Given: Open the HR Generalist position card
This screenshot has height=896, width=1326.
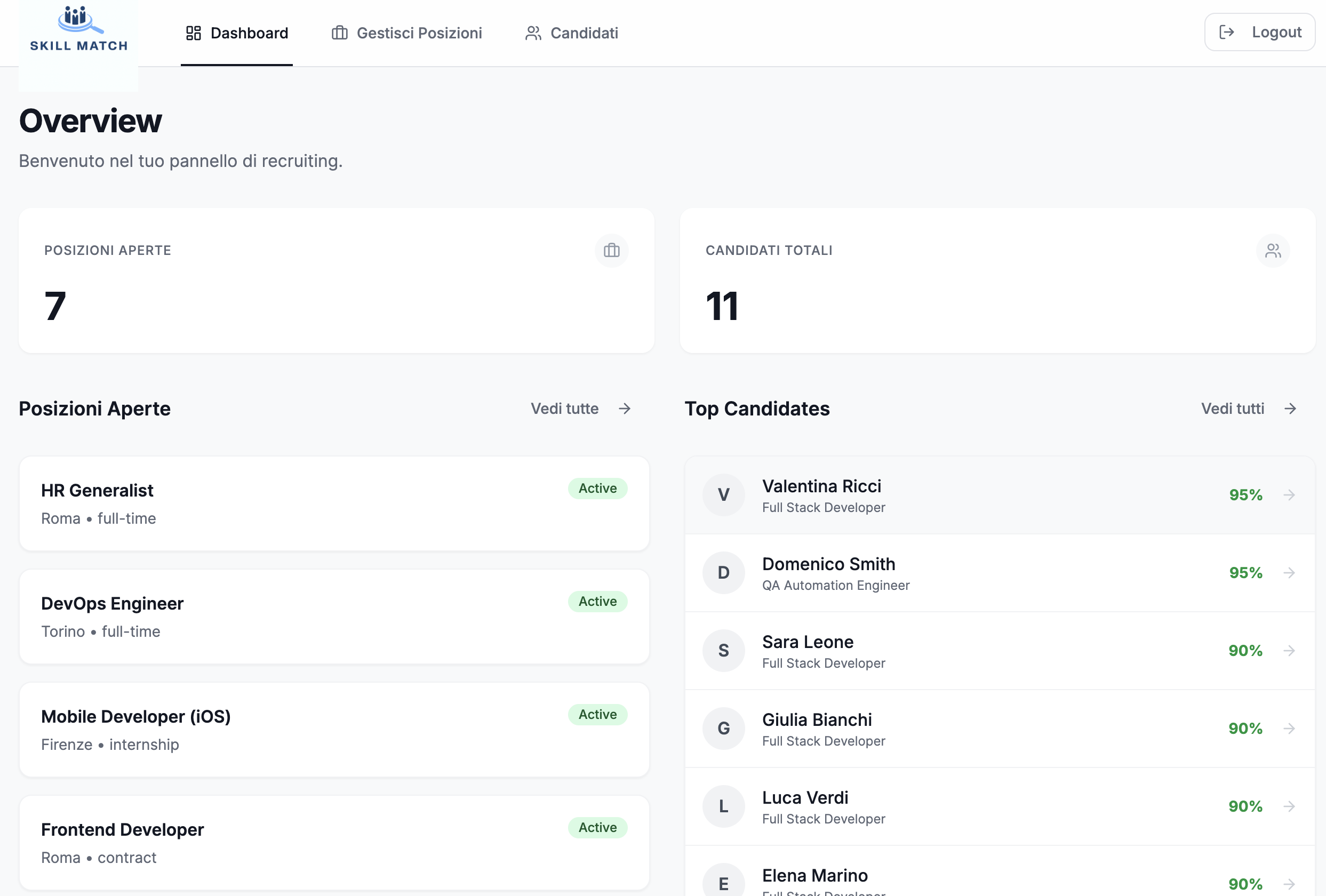Looking at the screenshot, I should (334, 503).
